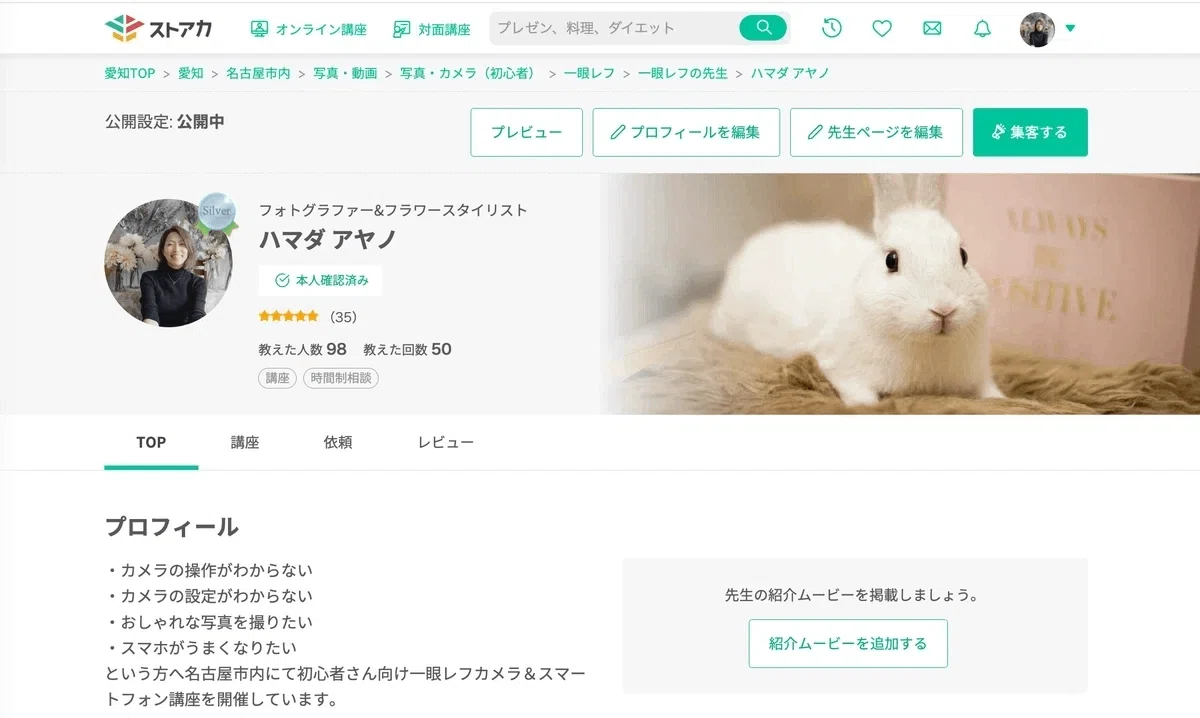Click the green magnifier search button

point(763,28)
